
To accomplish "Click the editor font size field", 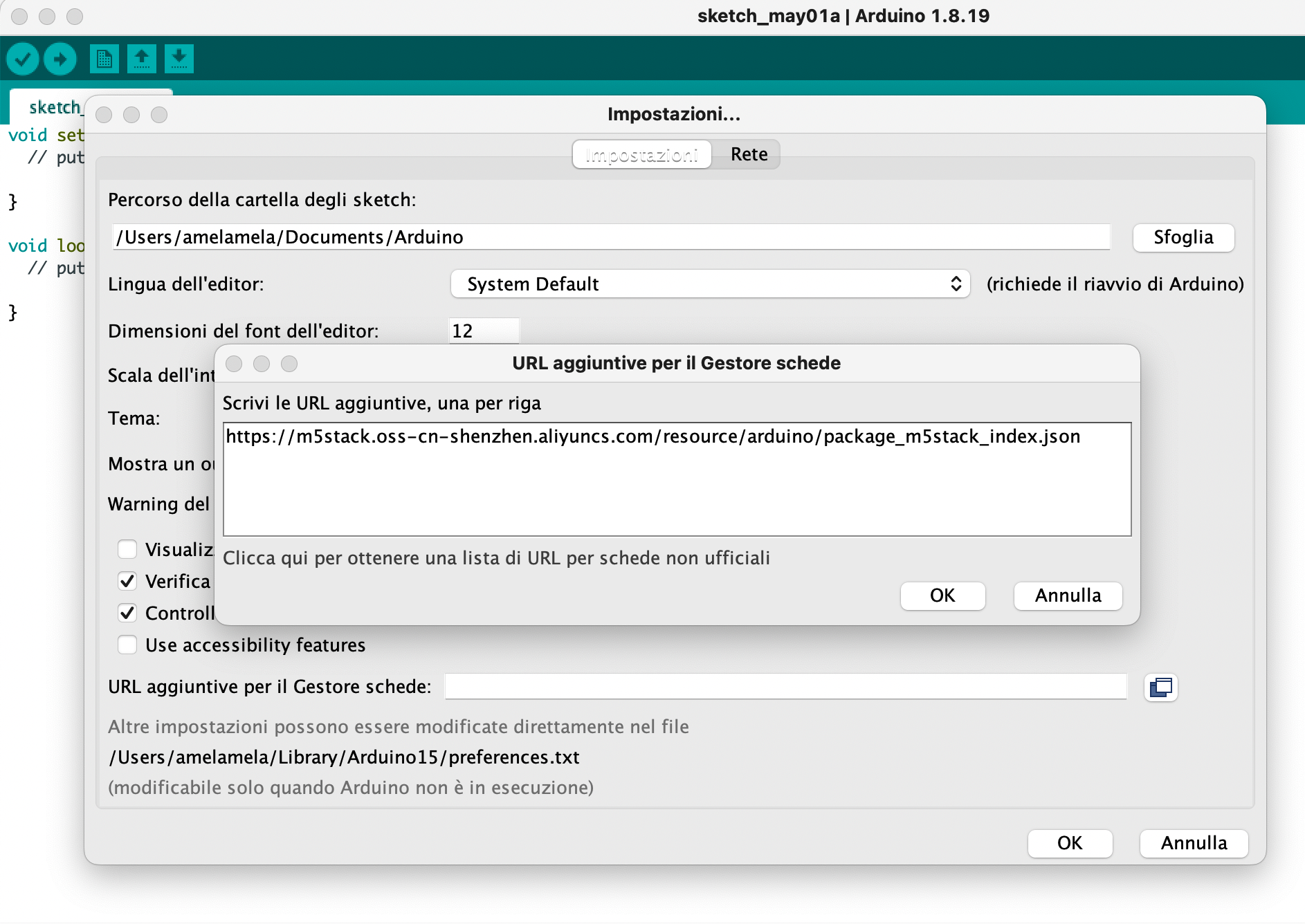I will [x=484, y=331].
